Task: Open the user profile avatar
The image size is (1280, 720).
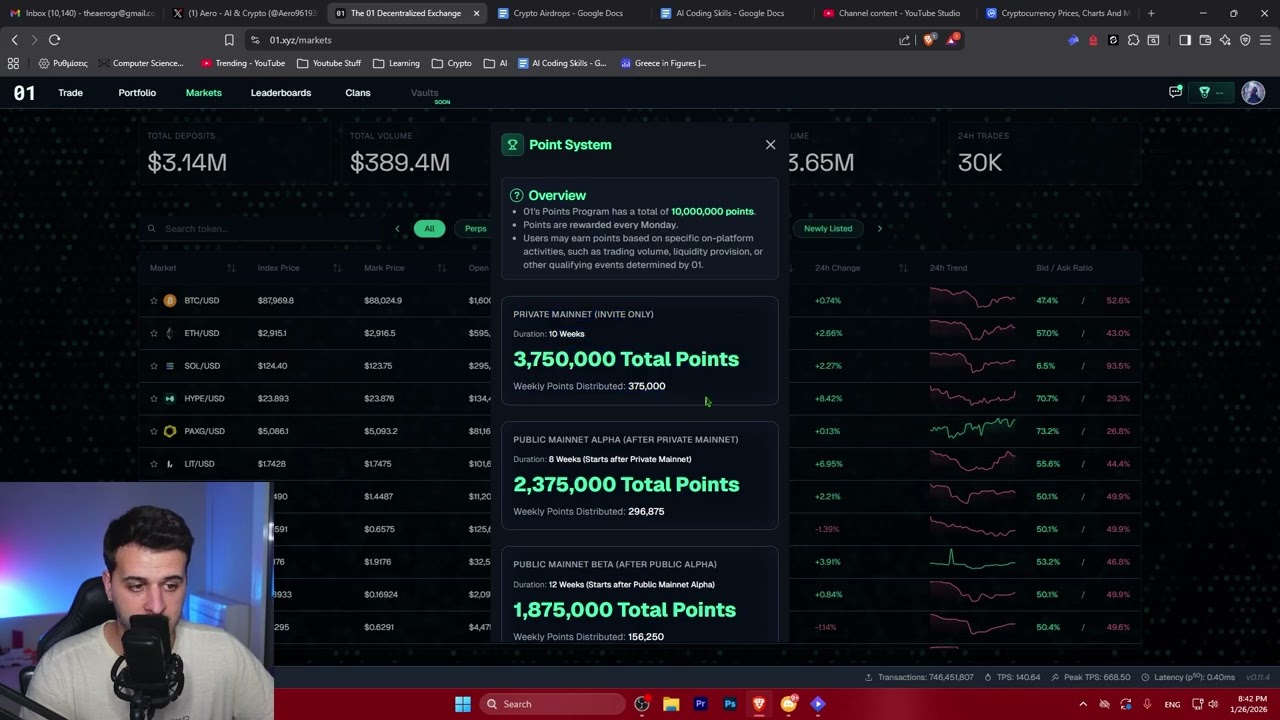Action: [x=1253, y=92]
